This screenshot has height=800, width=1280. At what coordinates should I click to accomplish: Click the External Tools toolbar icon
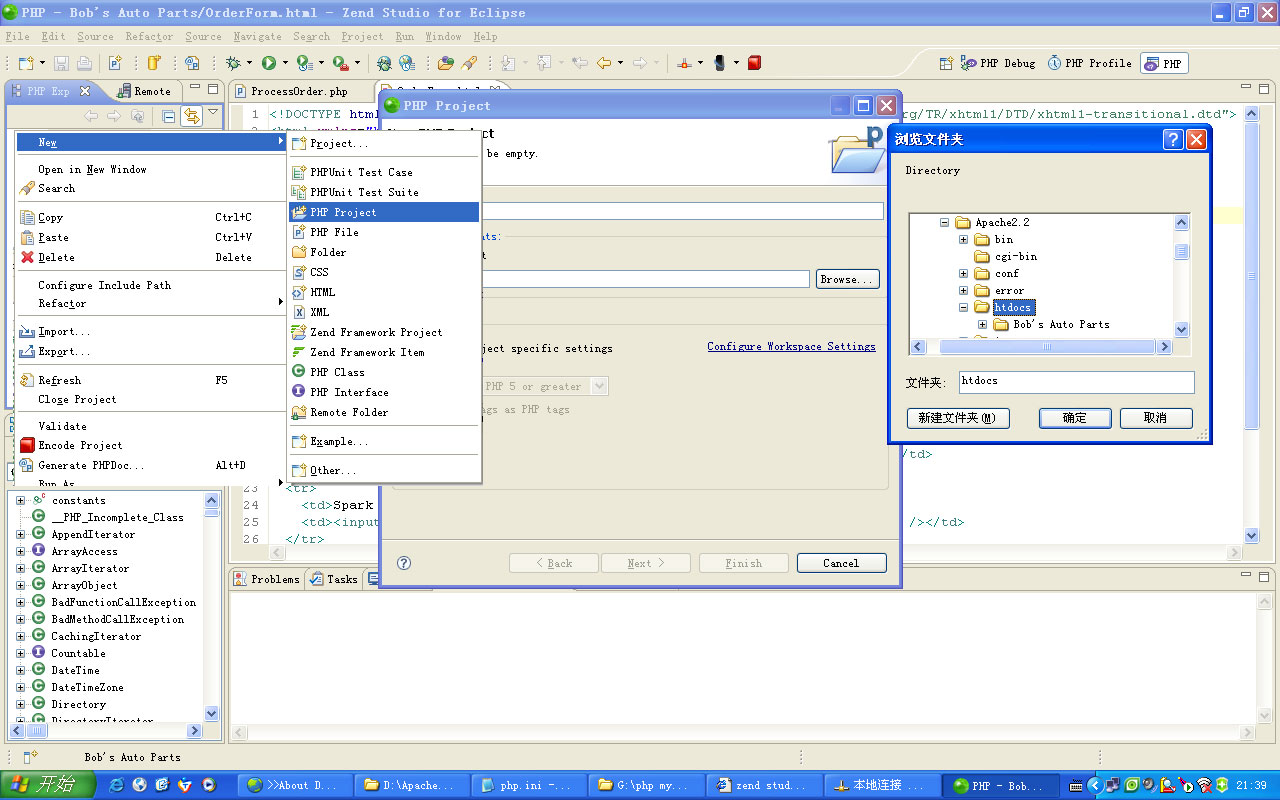click(x=340, y=63)
